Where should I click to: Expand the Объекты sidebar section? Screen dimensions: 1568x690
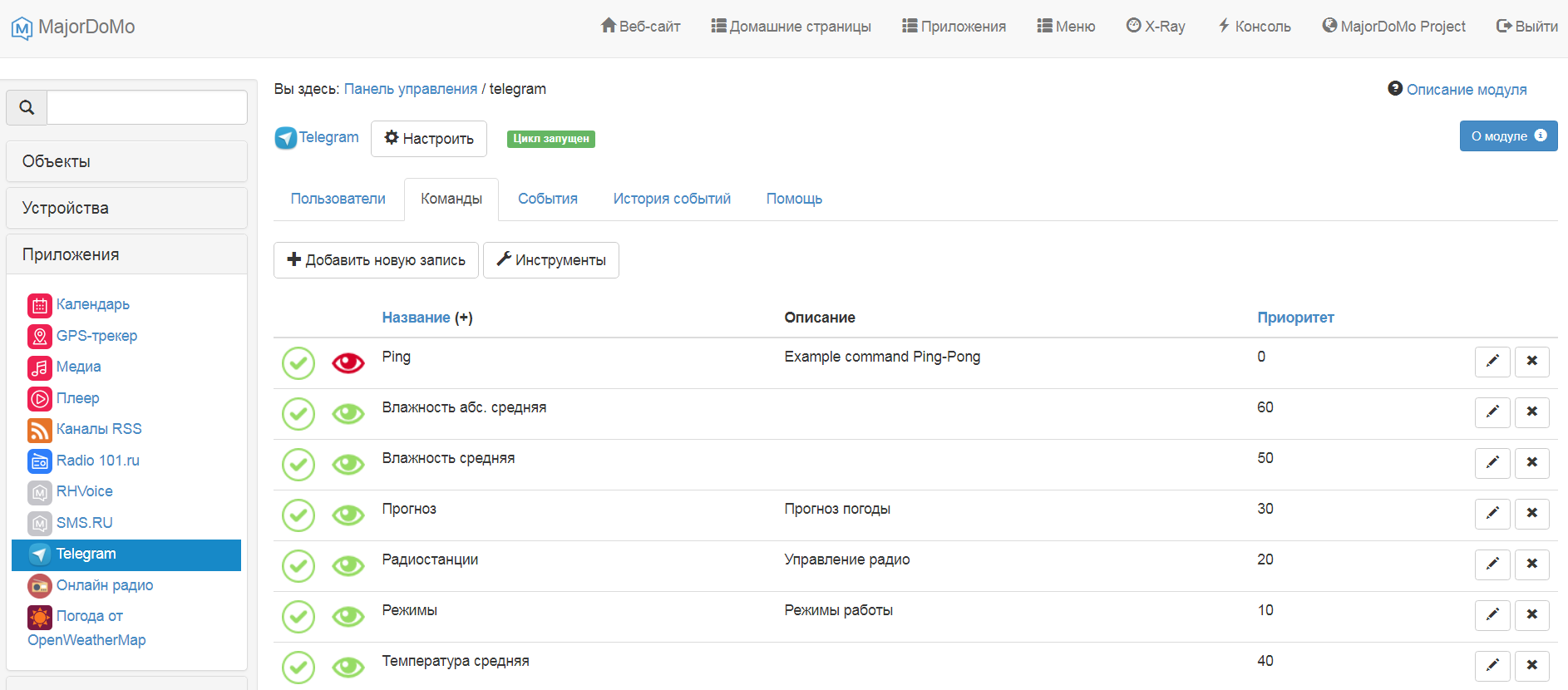pos(126,161)
